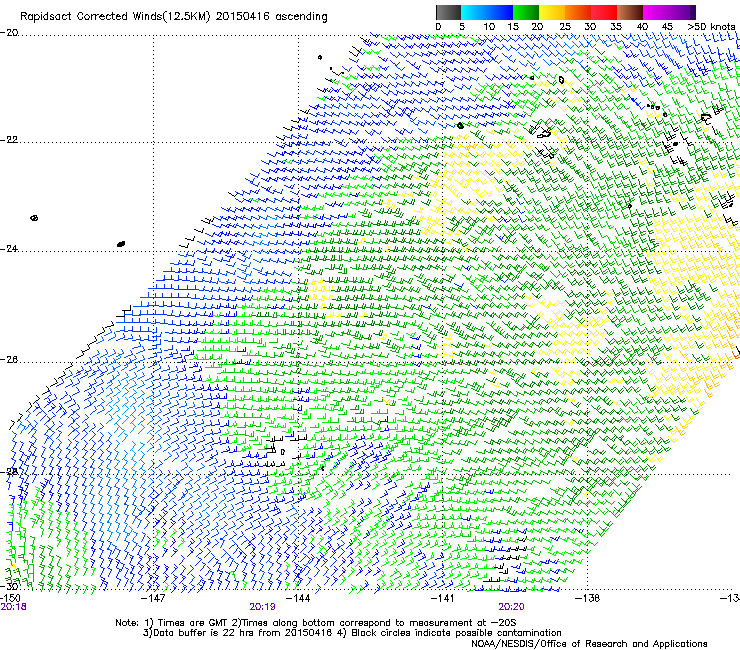Click the "-150" longitude axis label
The height and width of the screenshot is (650, 740).
pyautogui.click(x=10, y=598)
